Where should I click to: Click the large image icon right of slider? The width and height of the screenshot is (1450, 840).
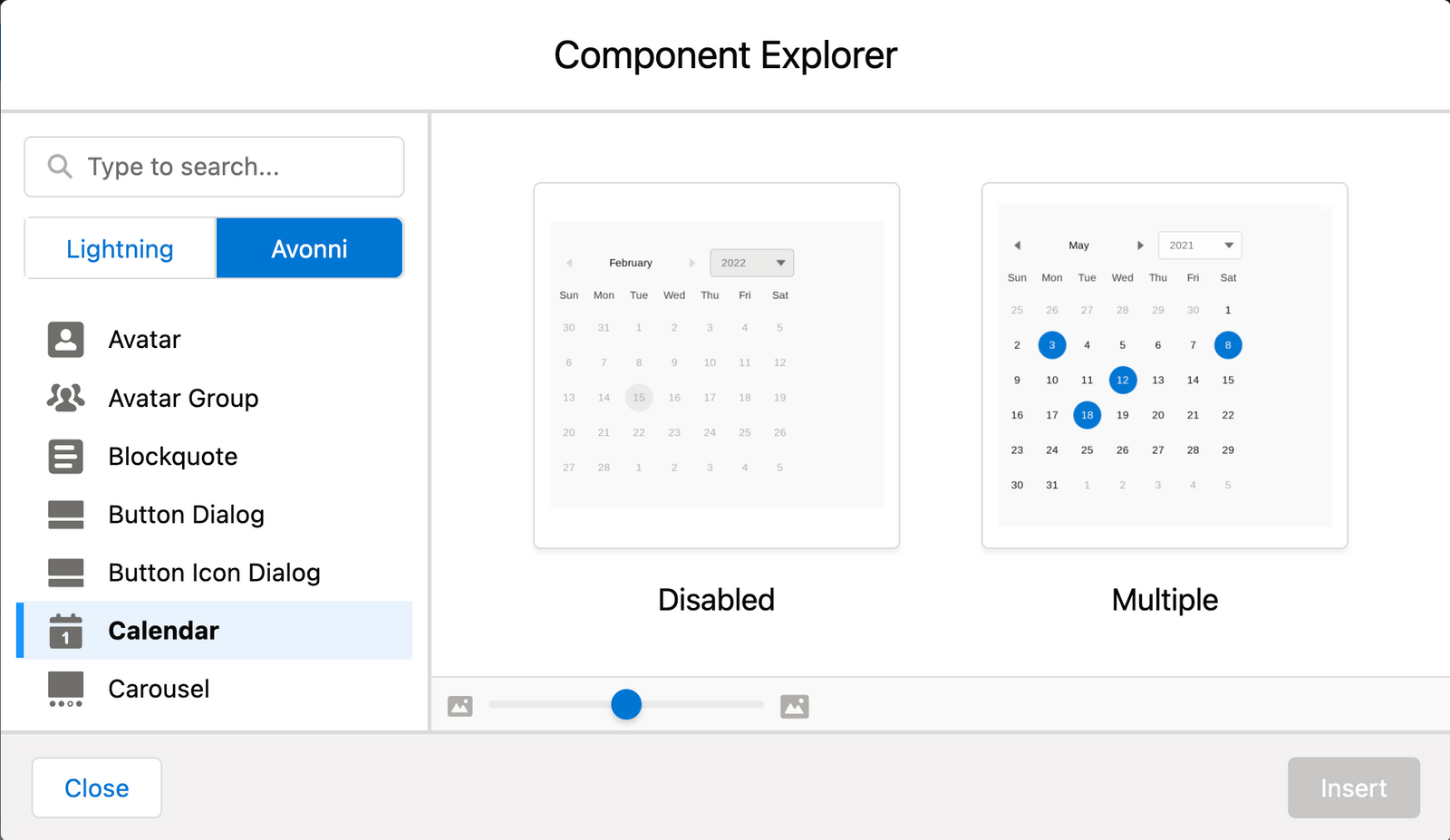click(x=794, y=704)
